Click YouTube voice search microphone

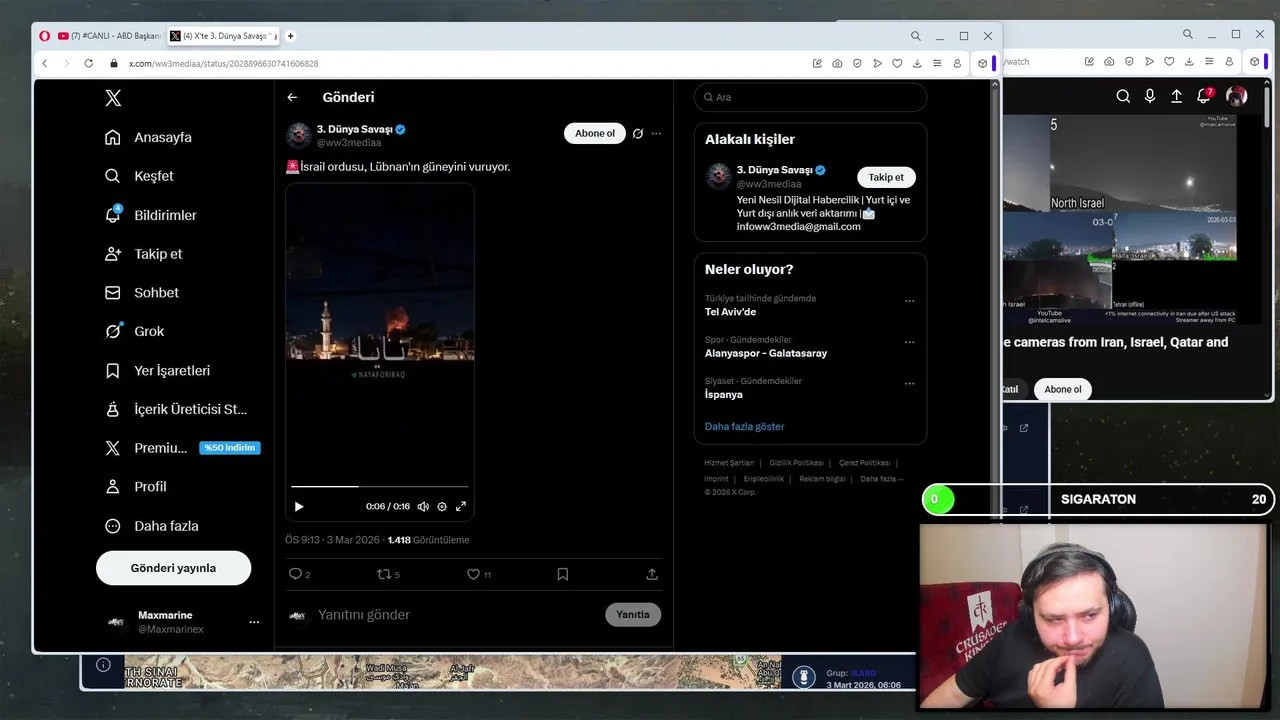[1150, 96]
